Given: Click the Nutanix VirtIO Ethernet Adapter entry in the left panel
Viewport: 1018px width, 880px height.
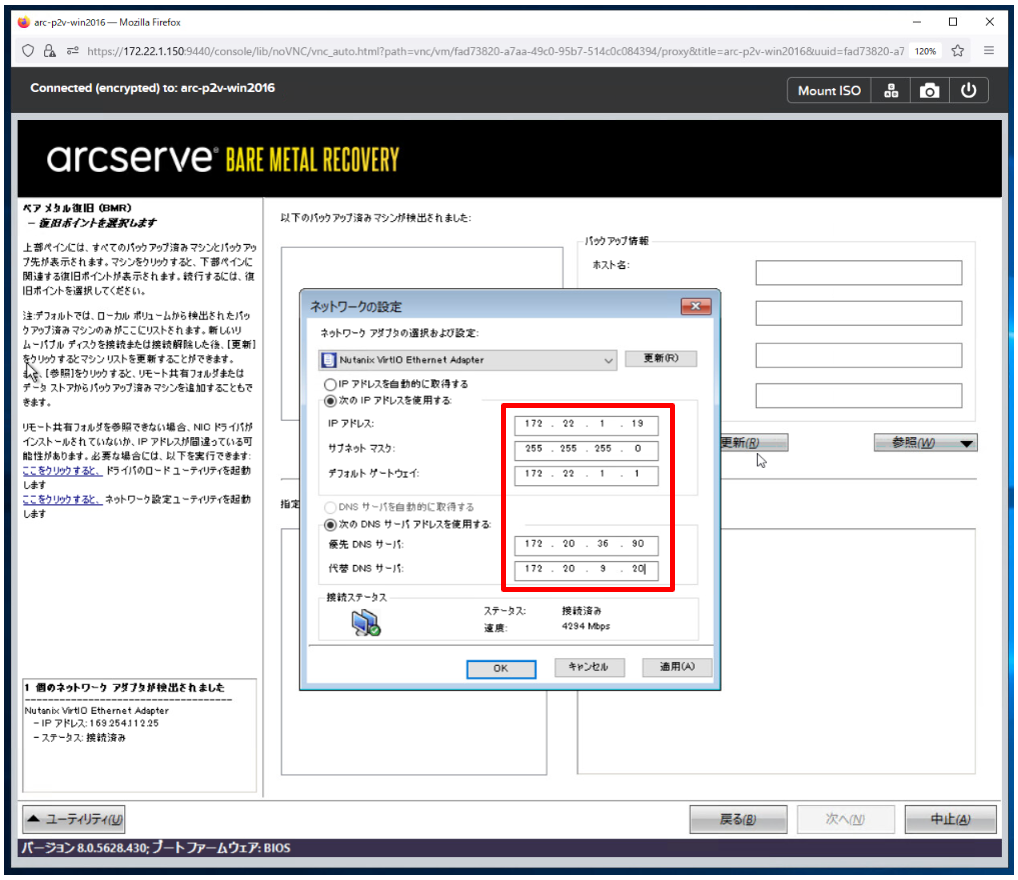Looking at the screenshot, I should 97,710.
